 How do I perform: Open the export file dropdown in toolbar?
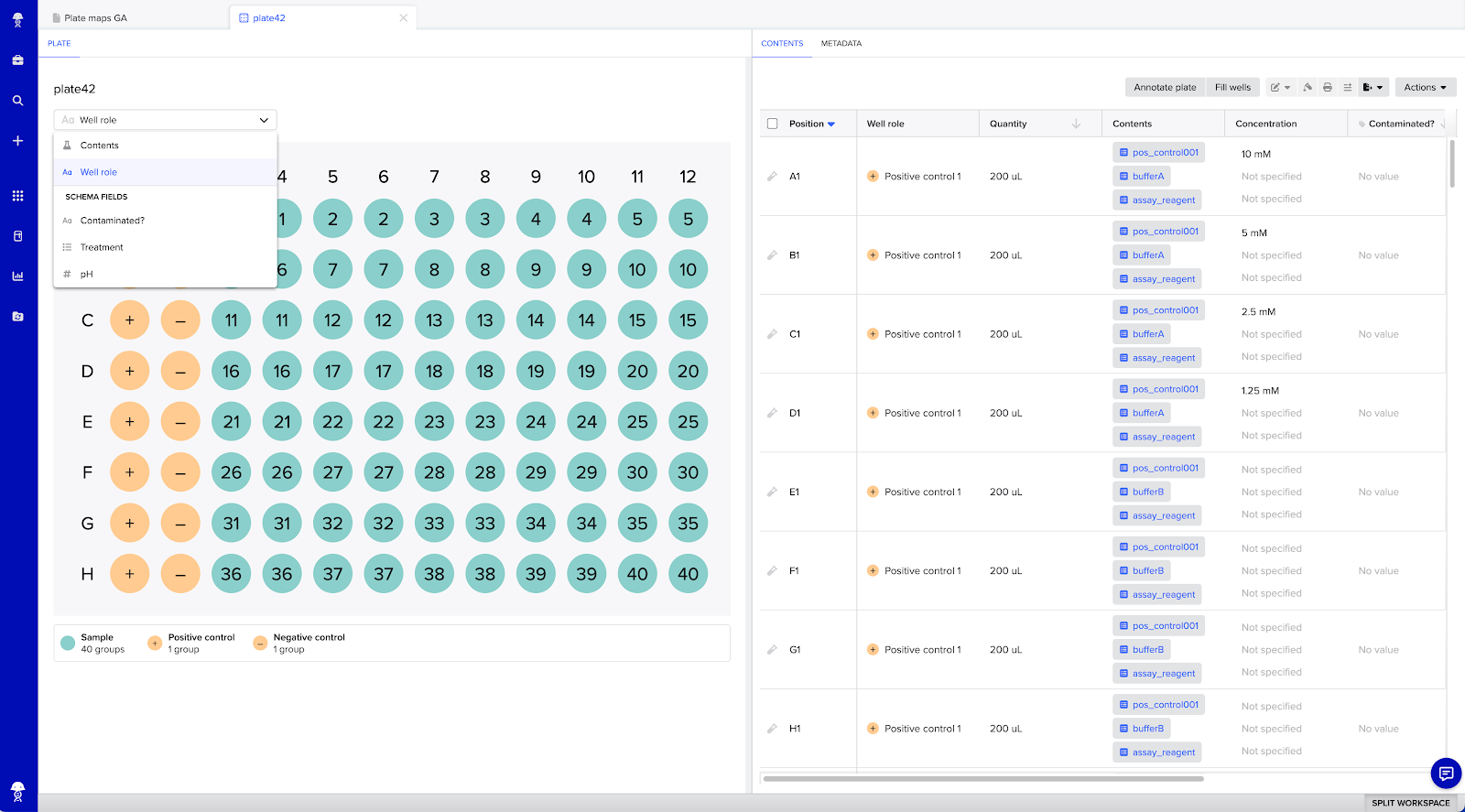1373,88
